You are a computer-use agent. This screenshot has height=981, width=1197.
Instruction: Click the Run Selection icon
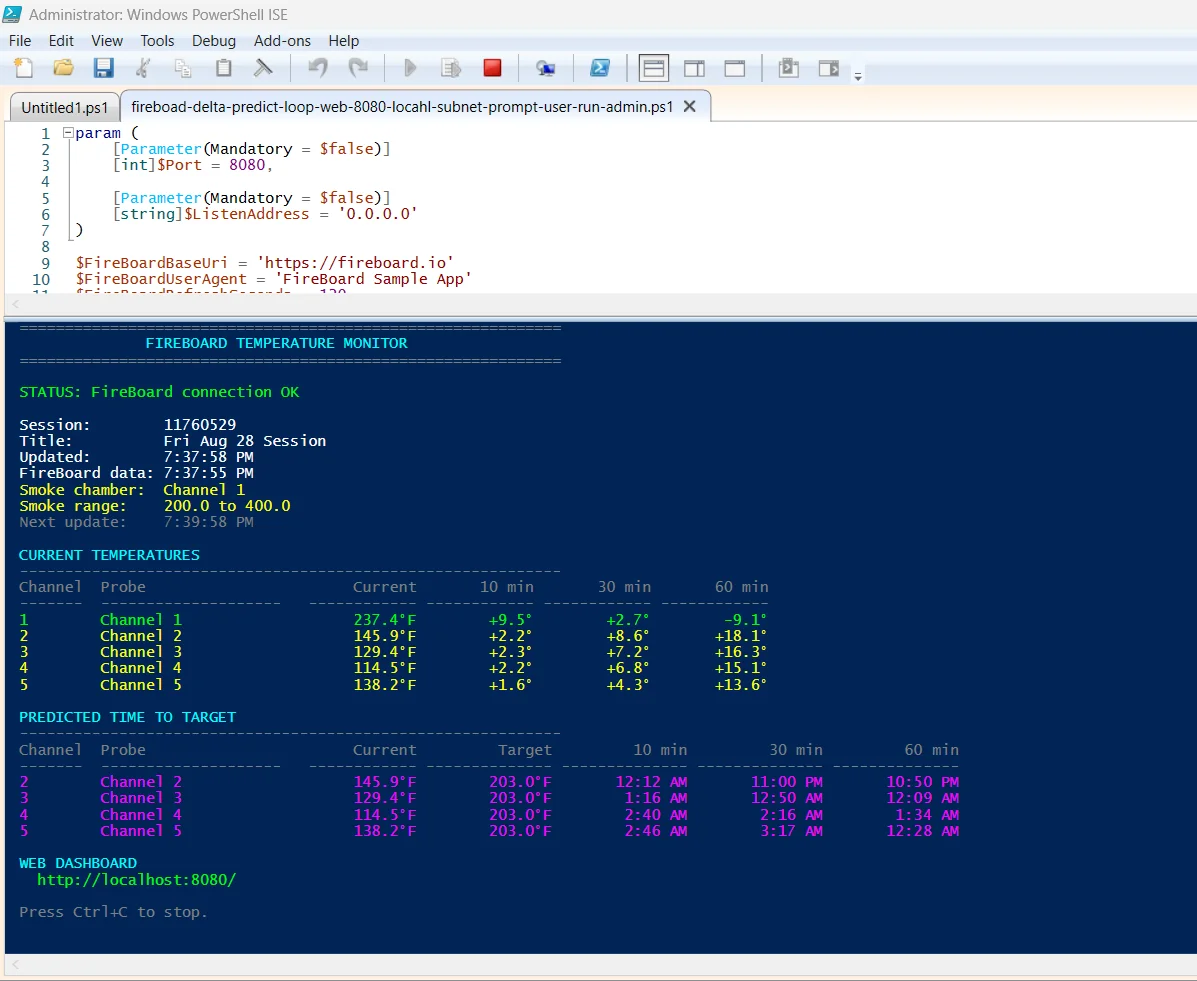click(x=451, y=68)
